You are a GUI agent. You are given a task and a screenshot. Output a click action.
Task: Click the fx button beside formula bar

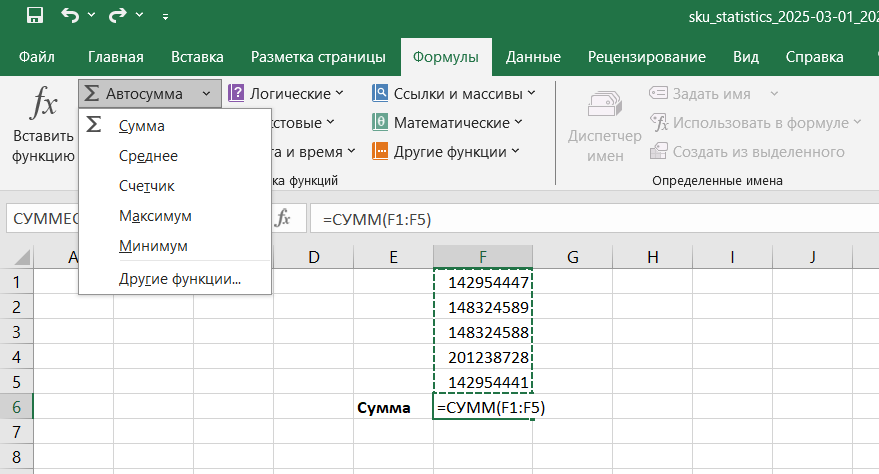pyautogui.click(x=284, y=218)
